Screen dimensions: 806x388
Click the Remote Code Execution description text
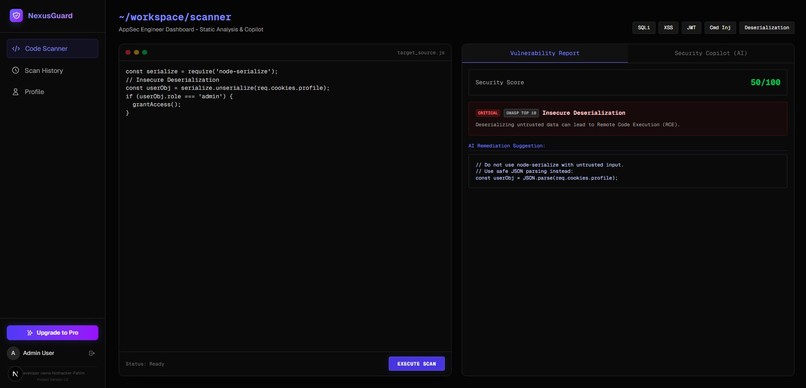coord(578,124)
